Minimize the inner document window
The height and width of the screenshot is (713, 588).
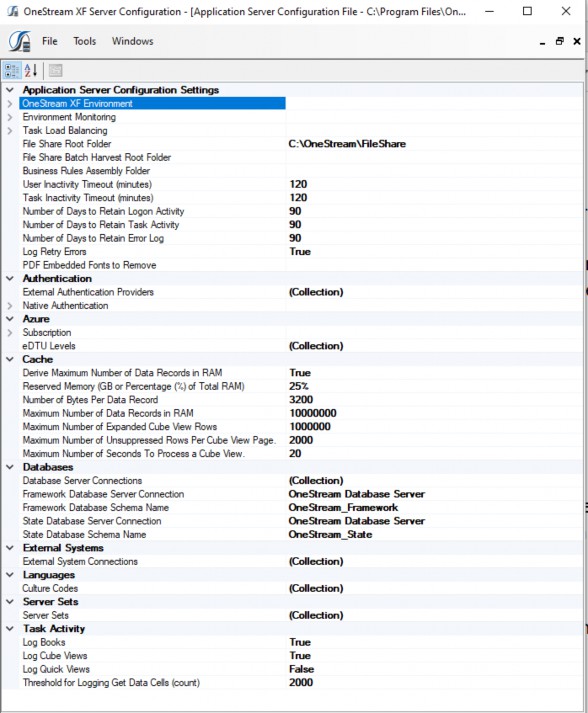[543, 42]
